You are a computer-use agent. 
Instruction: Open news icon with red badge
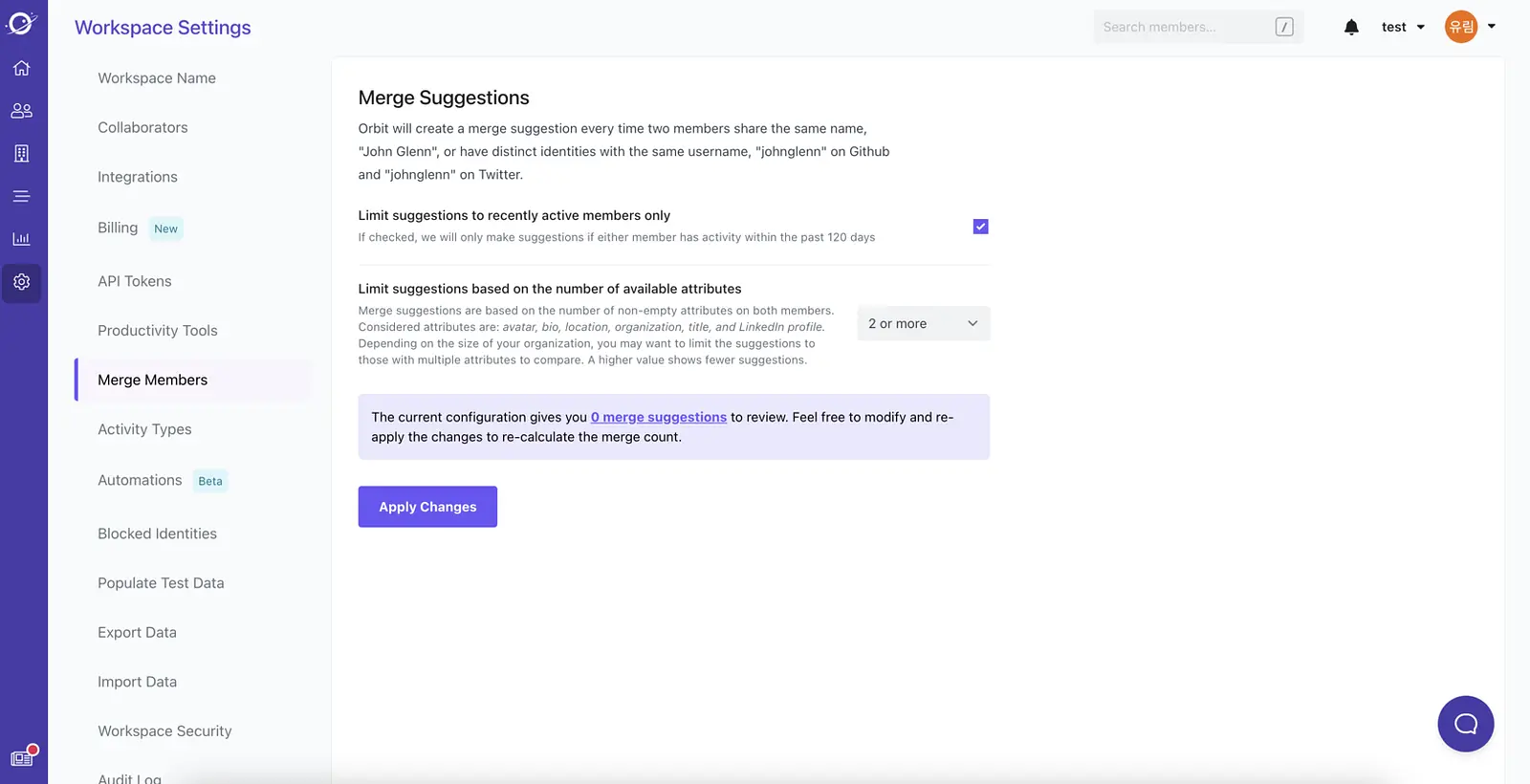point(22,757)
